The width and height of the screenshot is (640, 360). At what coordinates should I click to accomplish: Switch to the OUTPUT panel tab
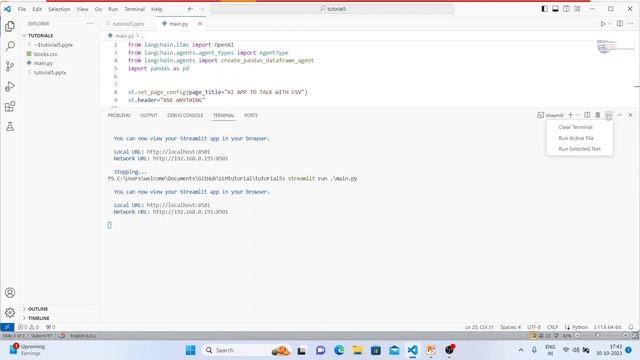tap(149, 115)
